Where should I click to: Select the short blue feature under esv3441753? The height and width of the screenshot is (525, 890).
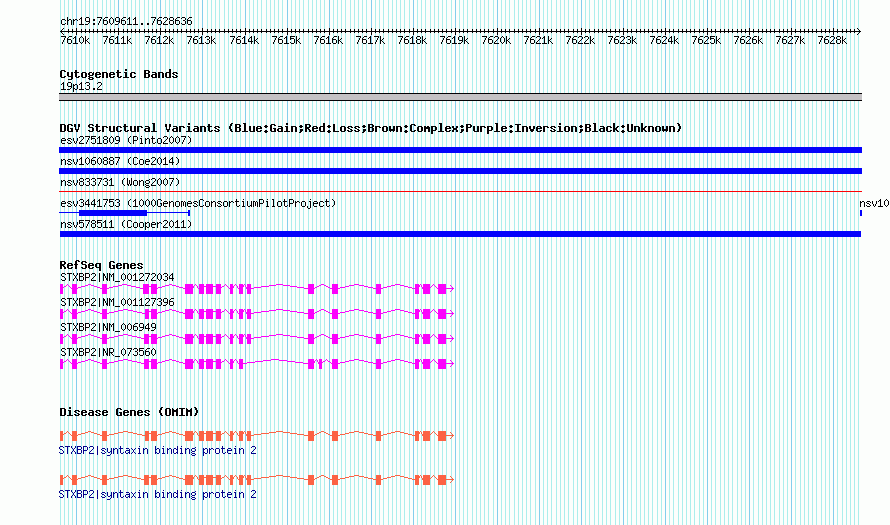tap(124, 213)
